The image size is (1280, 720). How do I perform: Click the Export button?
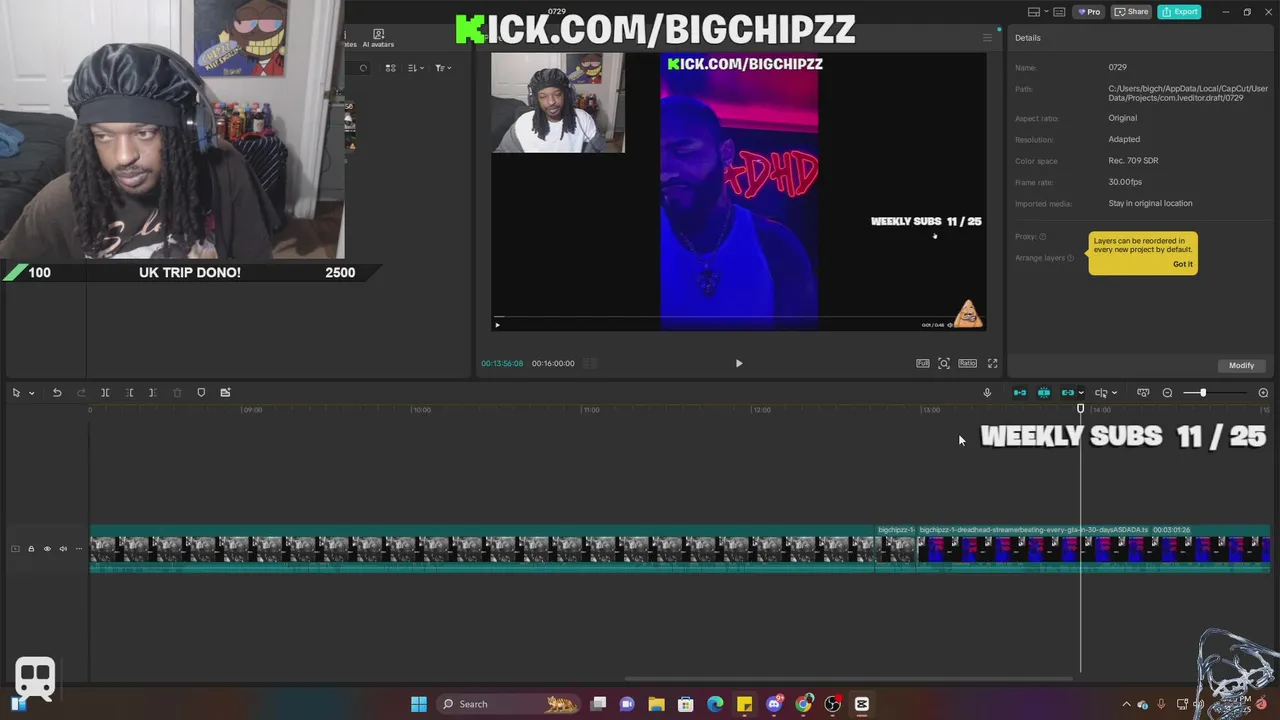pos(1179,12)
